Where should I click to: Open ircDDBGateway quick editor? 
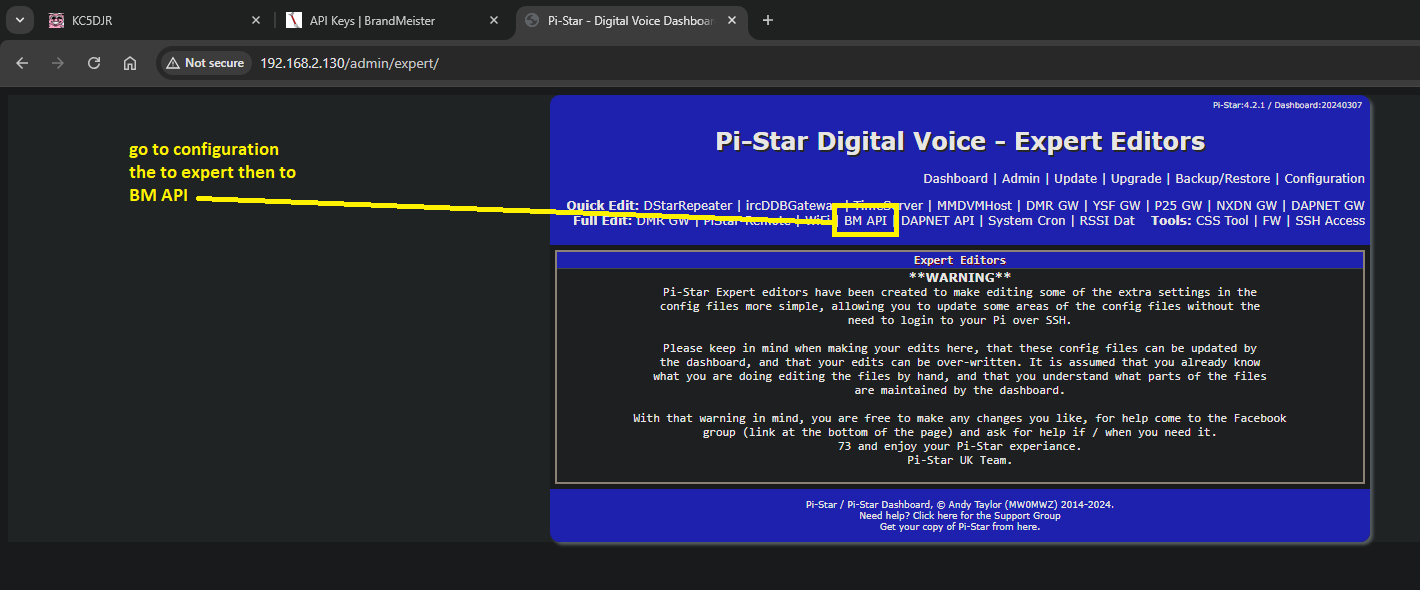[x=791, y=206]
